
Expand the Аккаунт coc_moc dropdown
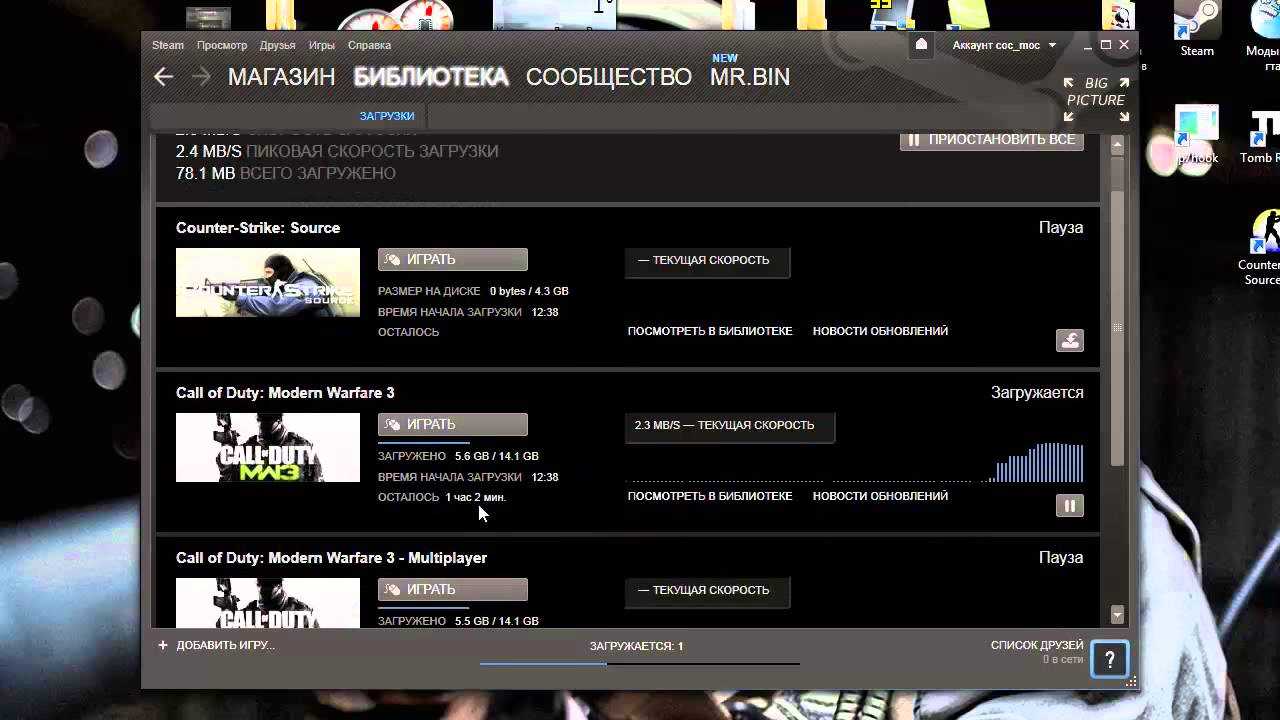pos(1003,45)
